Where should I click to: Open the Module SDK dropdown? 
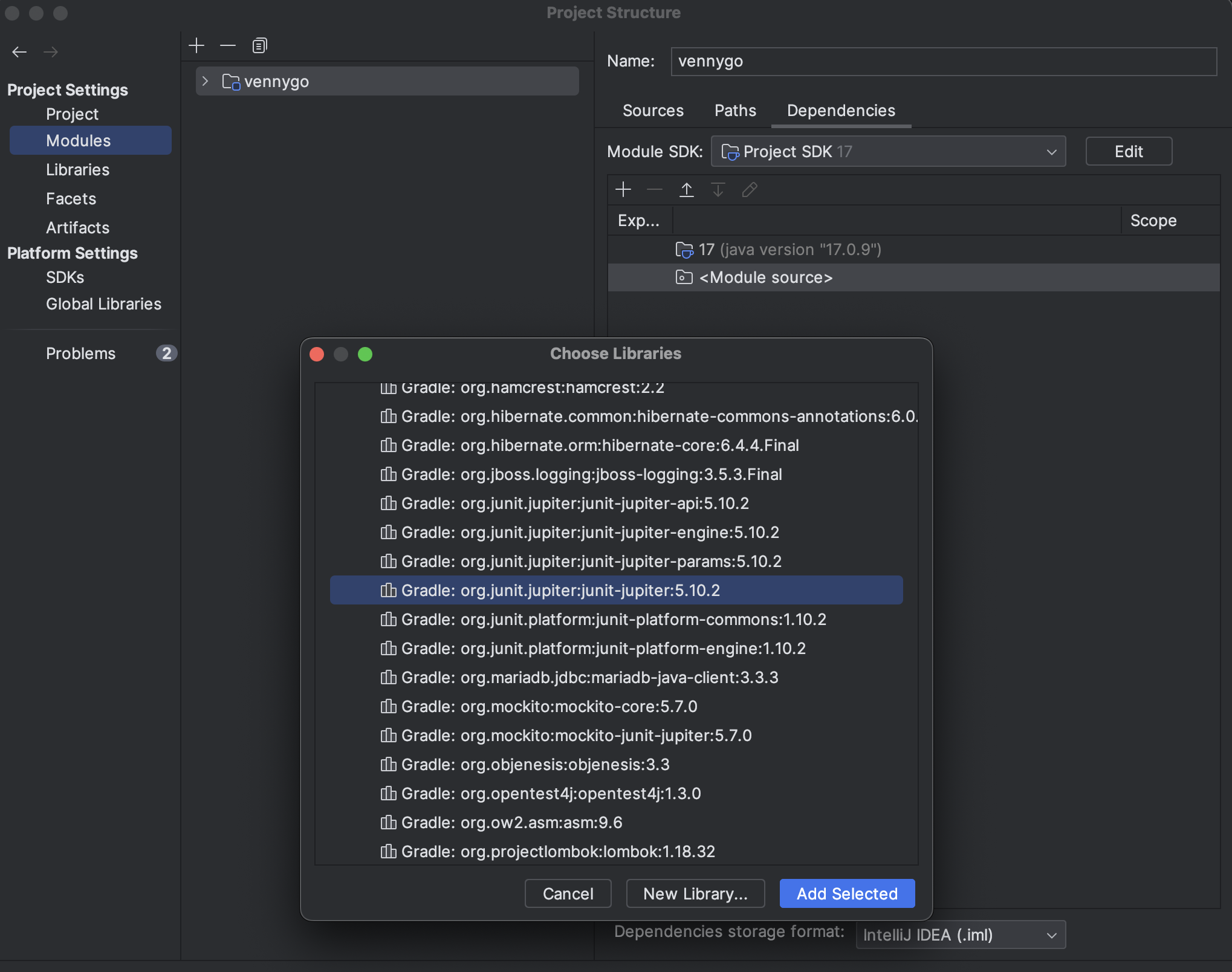(x=887, y=152)
